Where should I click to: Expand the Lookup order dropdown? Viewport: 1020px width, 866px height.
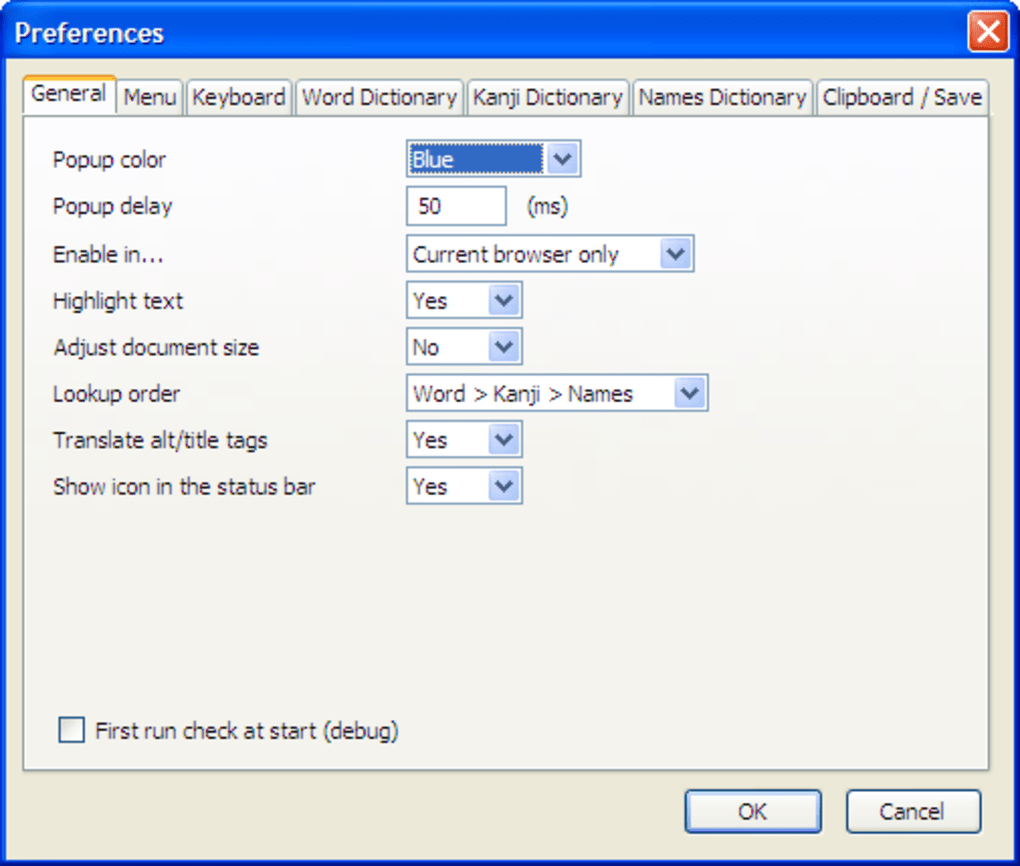(x=557, y=393)
